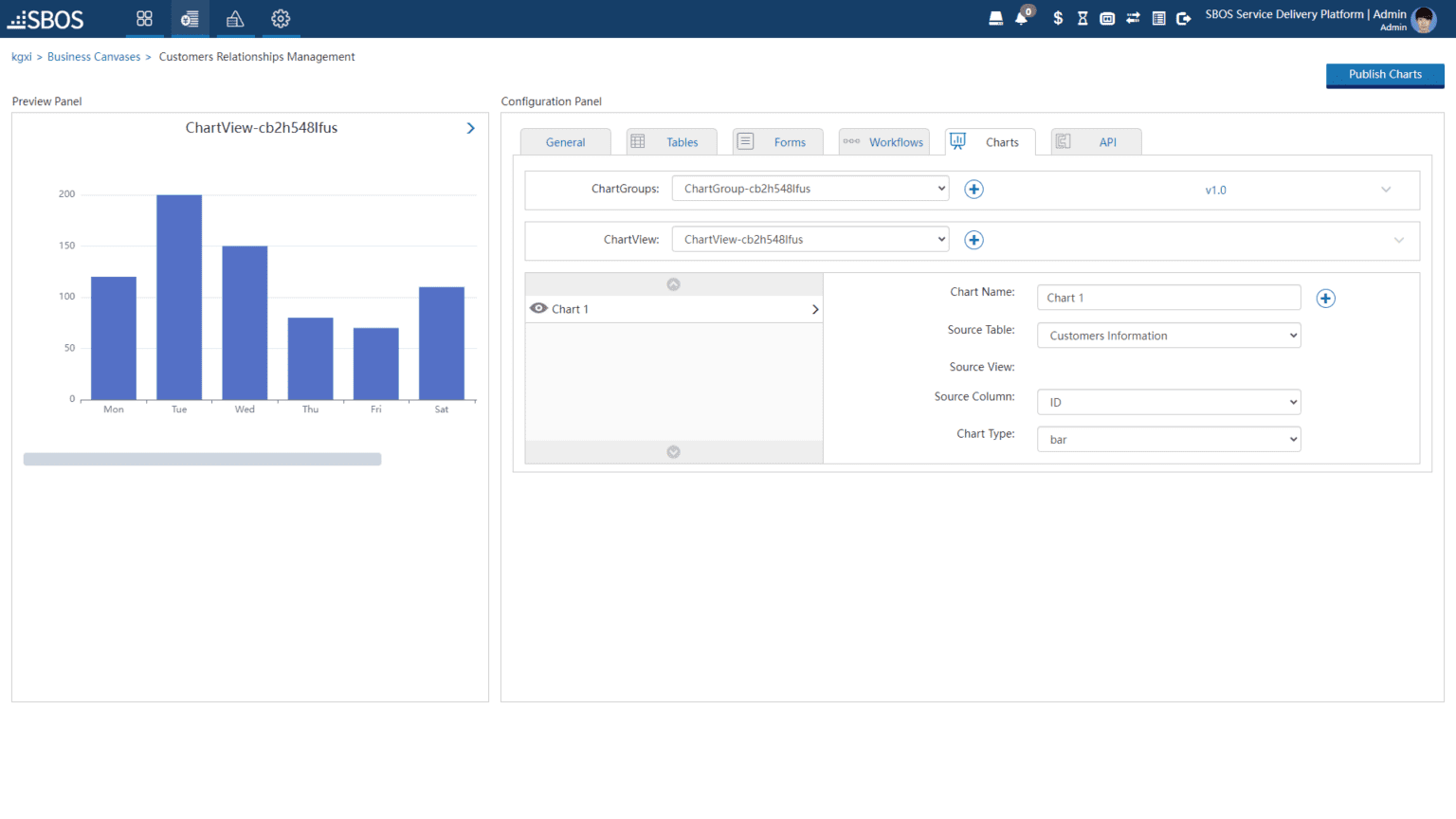Switch to the API tab
The image size is (1456, 819).
pos(1096,140)
